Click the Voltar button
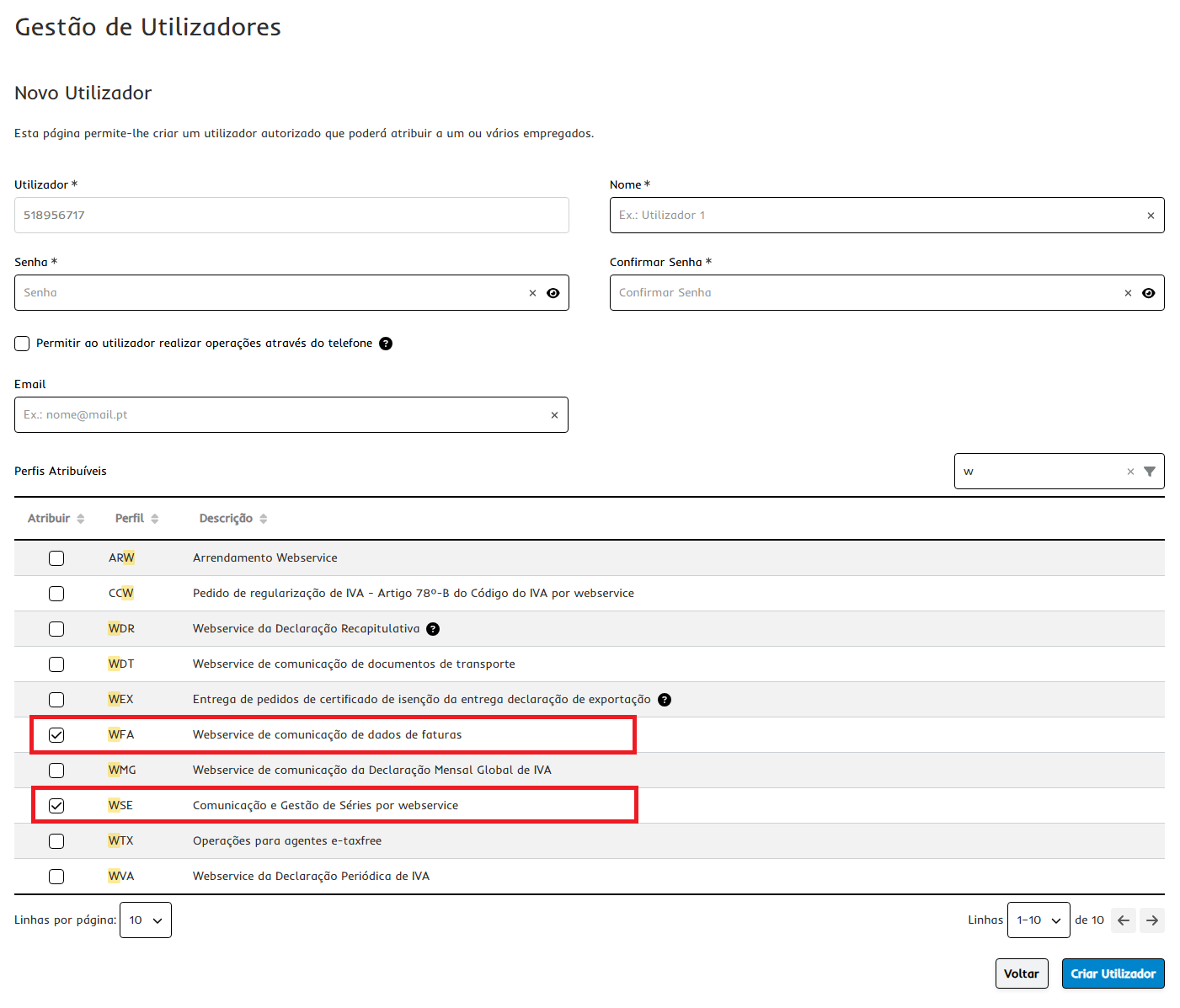Image resolution: width=1180 pixels, height=1008 pixels. pos(1022,973)
